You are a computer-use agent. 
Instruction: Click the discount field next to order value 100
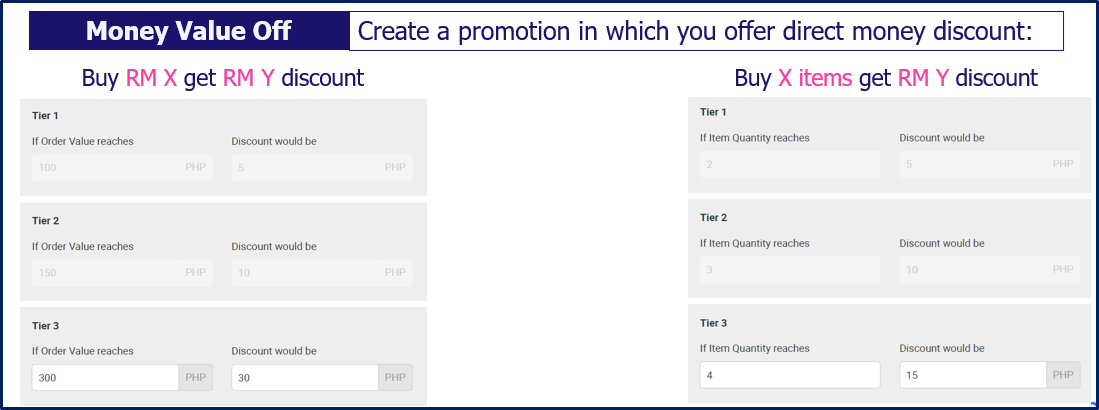click(x=305, y=167)
